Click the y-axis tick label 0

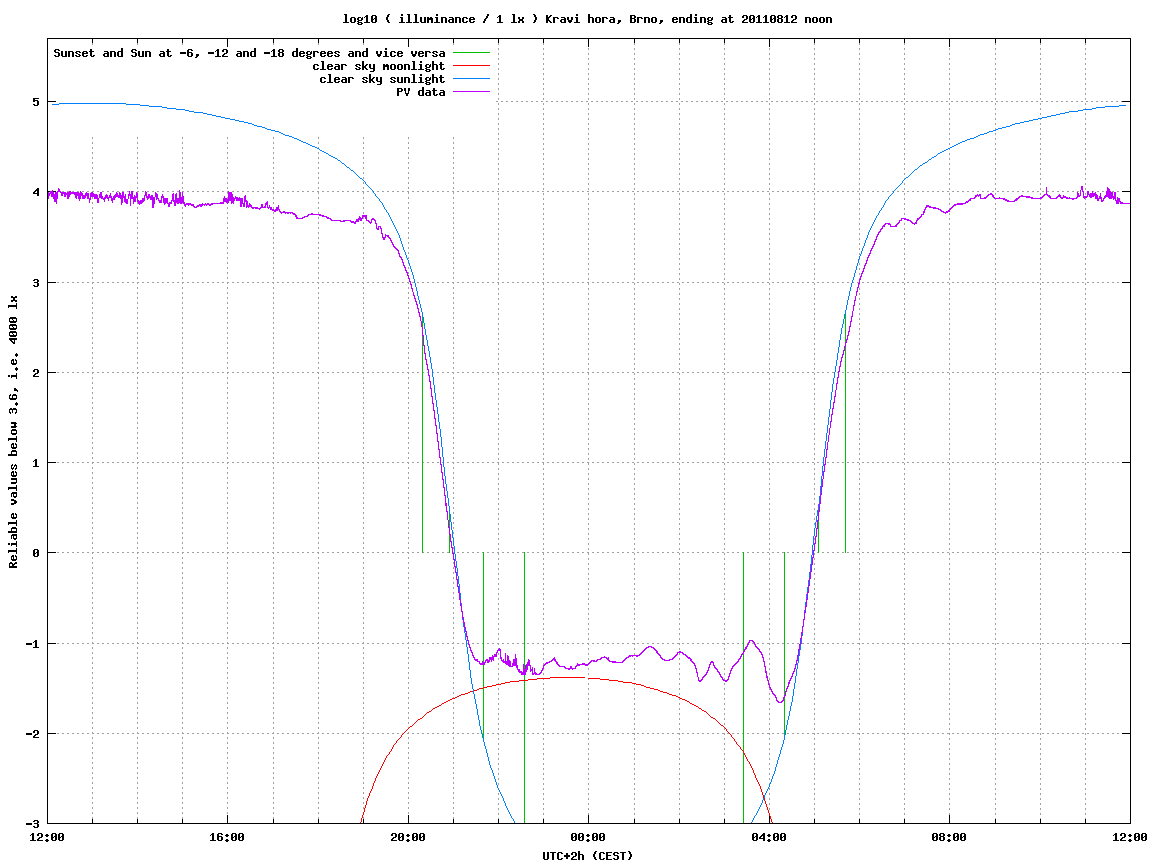35,553
